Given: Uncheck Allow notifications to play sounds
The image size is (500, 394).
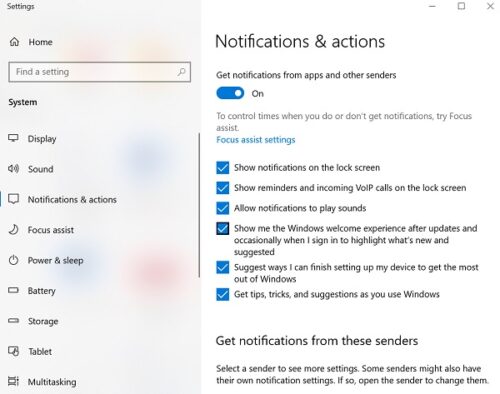Looking at the screenshot, I should pos(222,208).
